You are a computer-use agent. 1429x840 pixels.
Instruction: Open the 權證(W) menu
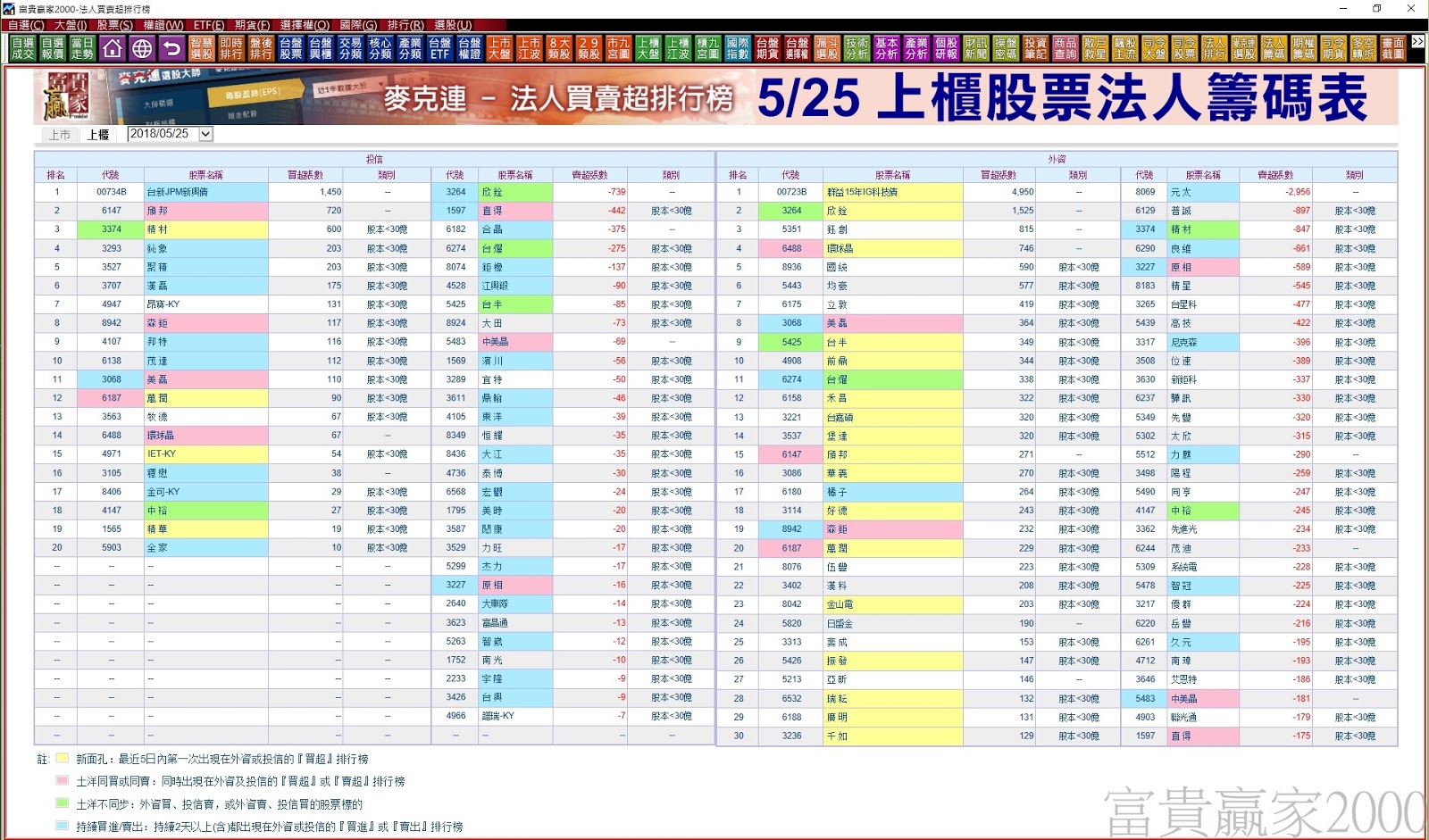(x=163, y=25)
